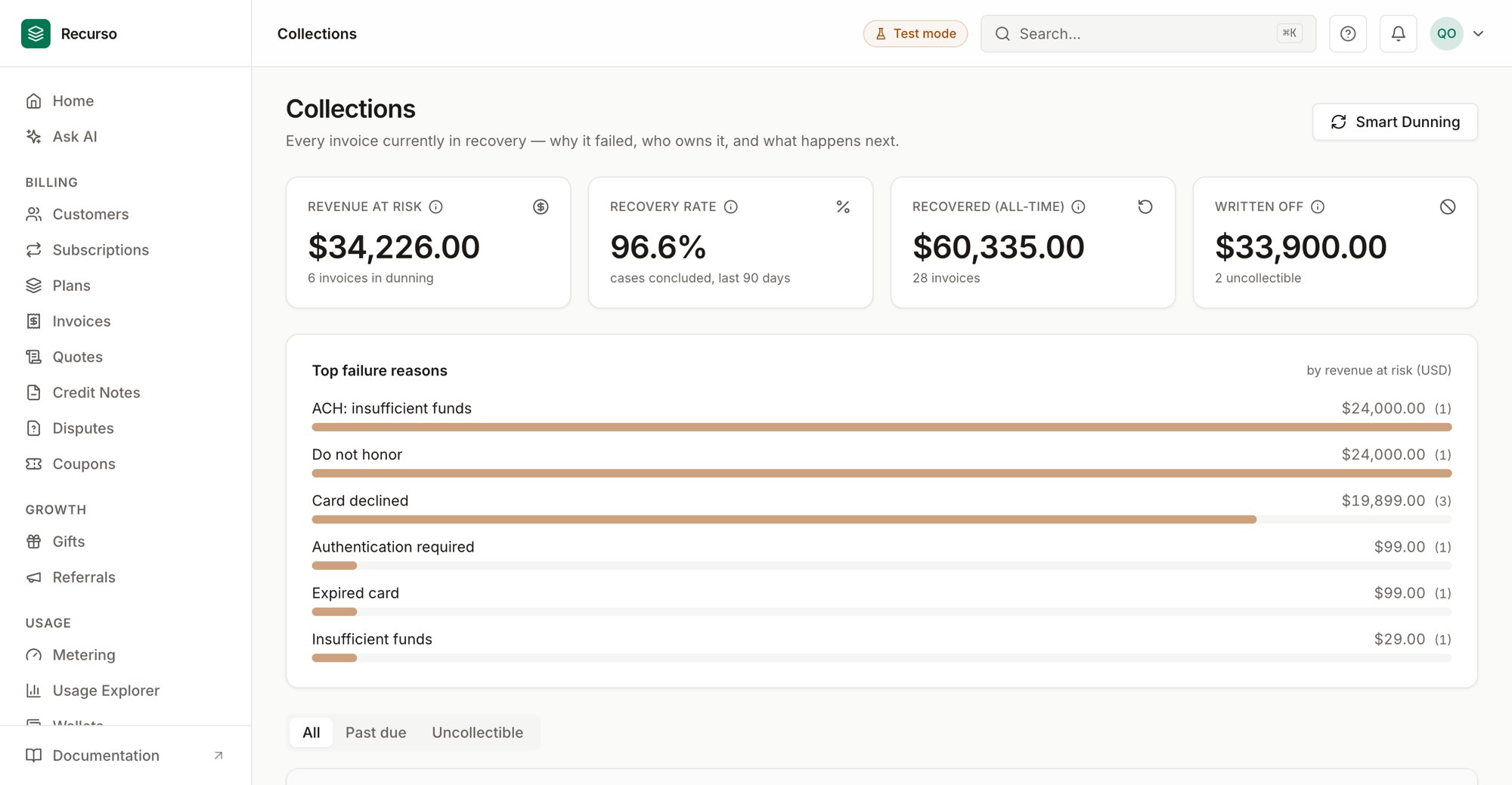Click "28 invoices" text
The image size is (1512, 785).
click(x=946, y=277)
